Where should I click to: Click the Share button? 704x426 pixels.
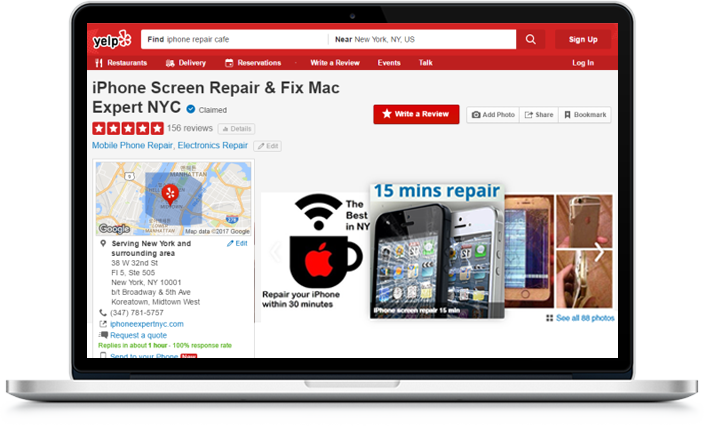click(x=539, y=115)
